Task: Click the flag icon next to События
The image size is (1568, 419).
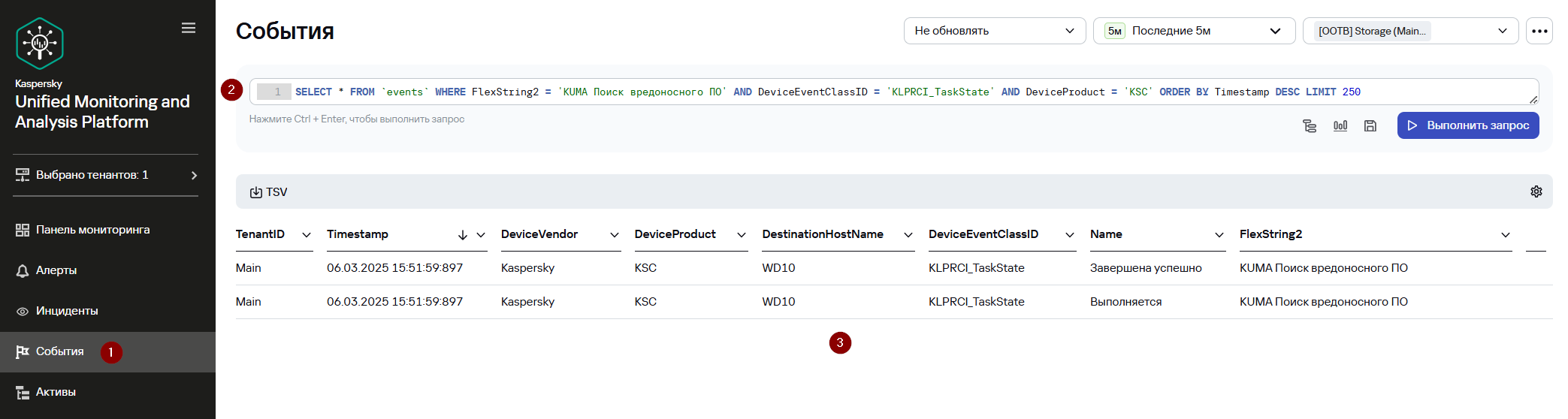Action: (x=23, y=351)
